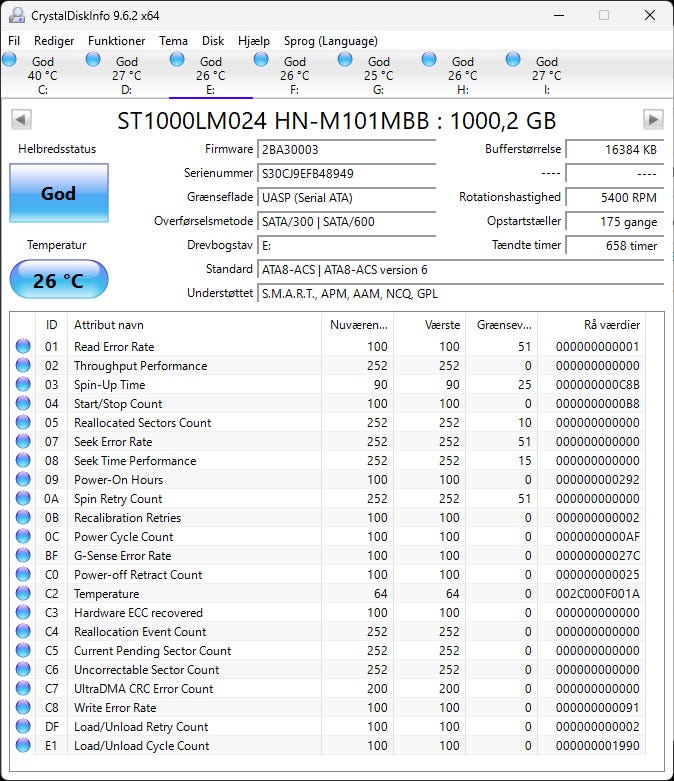Click status orb for UltraDMA CRC Error Count
Screen dimensions: 674x781
(23, 689)
